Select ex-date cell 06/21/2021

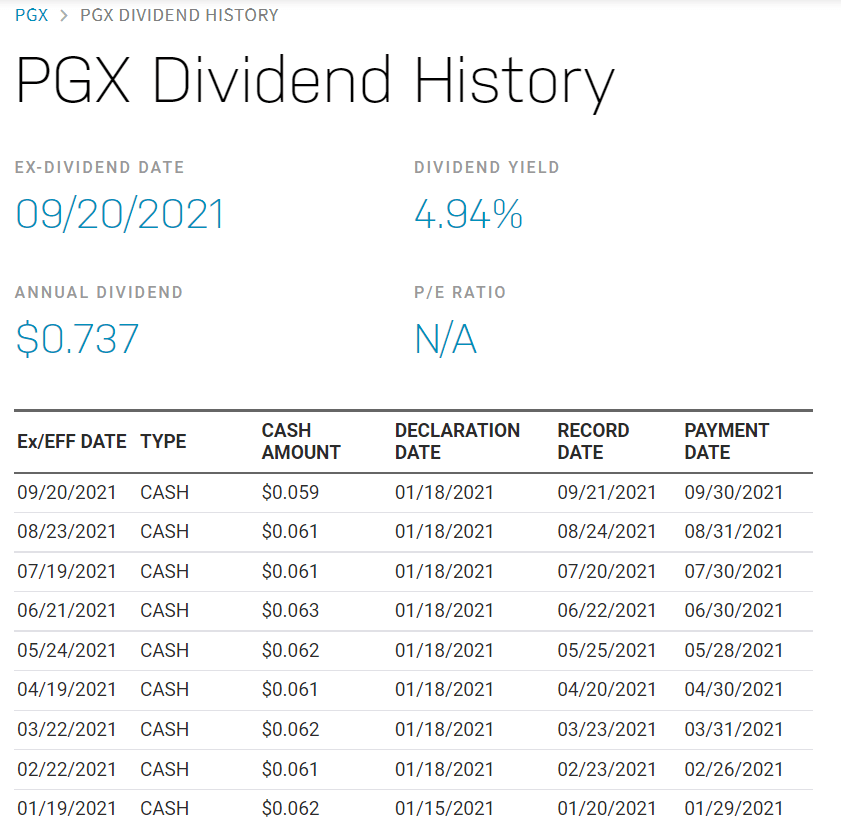tap(67, 610)
